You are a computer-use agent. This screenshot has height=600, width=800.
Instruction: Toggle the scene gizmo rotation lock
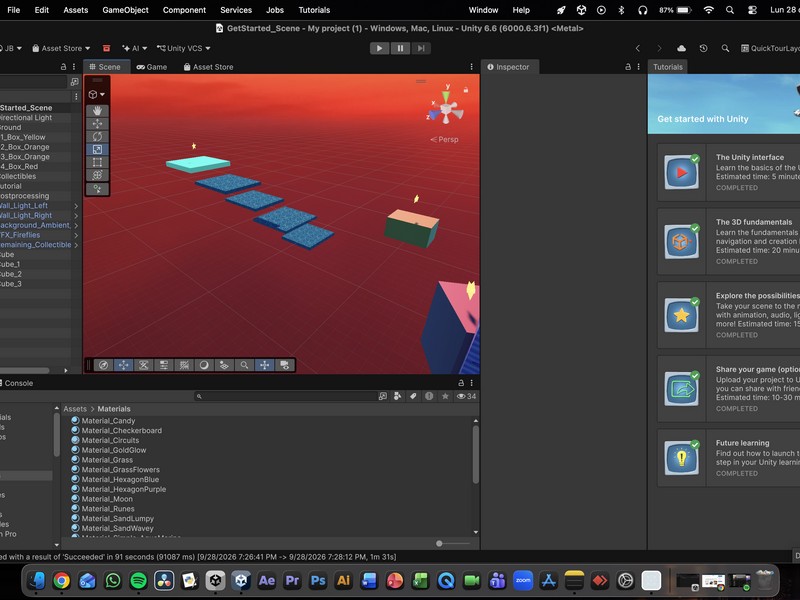(466, 90)
